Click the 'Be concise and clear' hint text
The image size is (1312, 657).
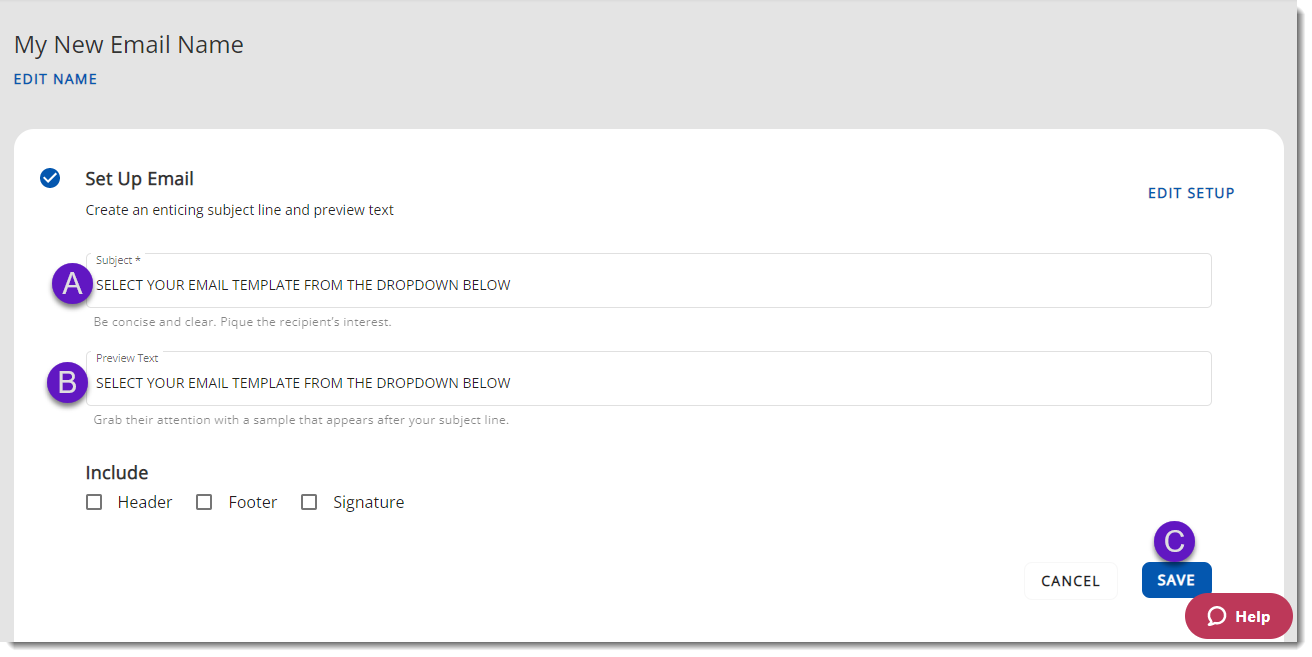[242, 323]
